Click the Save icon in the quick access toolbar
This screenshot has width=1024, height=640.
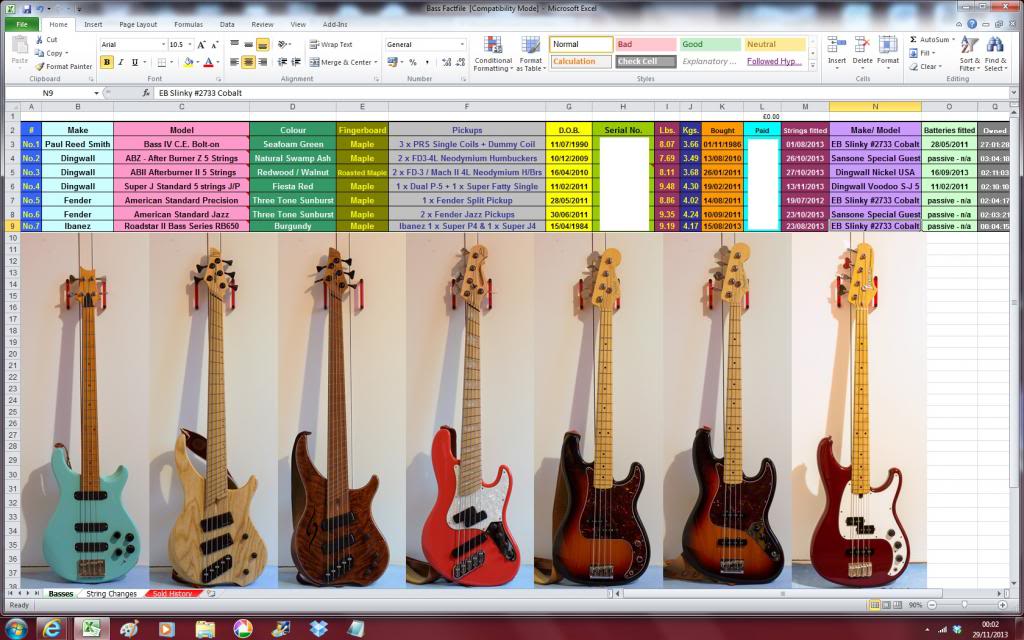click(x=27, y=9)
